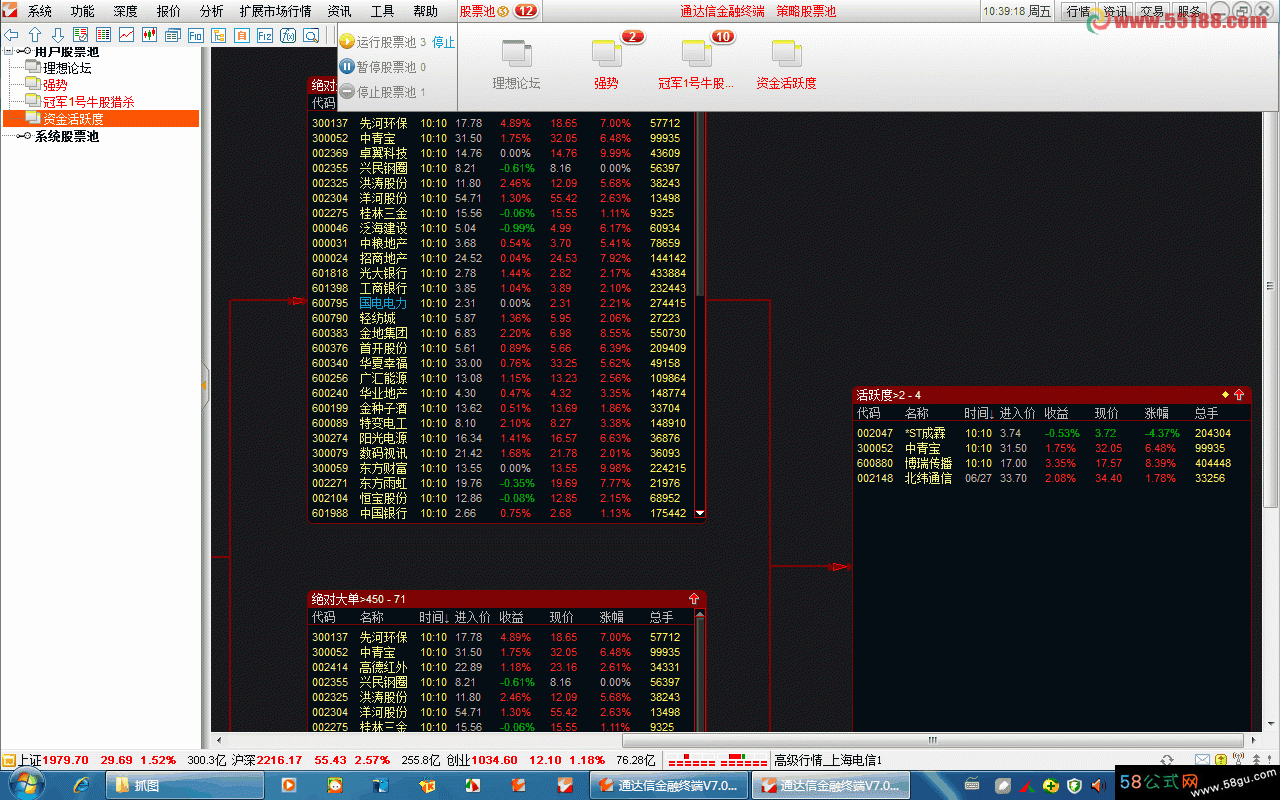This screenshot has width=1280, height=800.
Task: Open the 强势 pool card
Action: [x=607, y=65]
